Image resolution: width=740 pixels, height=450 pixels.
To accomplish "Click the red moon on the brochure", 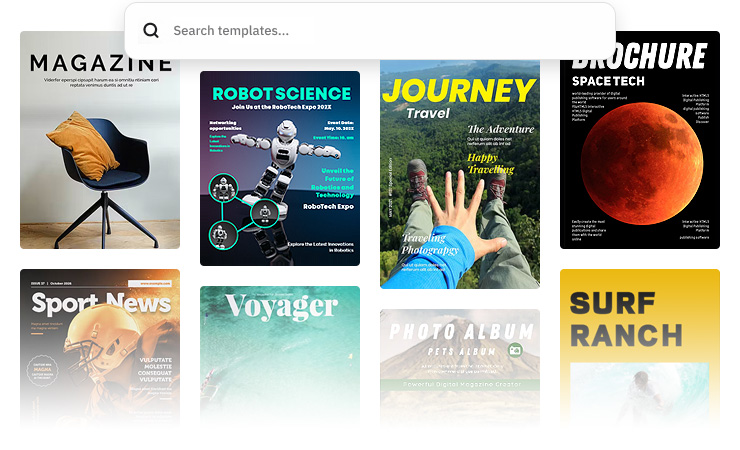I will [x=642, y=163].
